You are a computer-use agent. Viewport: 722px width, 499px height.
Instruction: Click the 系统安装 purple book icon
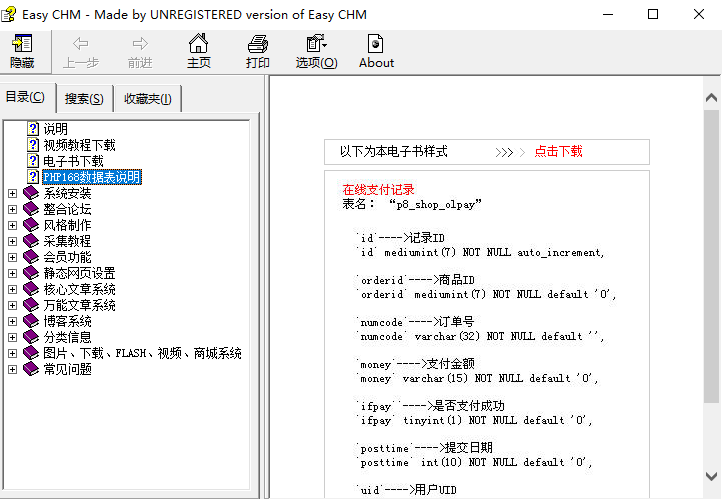(x=30, y=193)
